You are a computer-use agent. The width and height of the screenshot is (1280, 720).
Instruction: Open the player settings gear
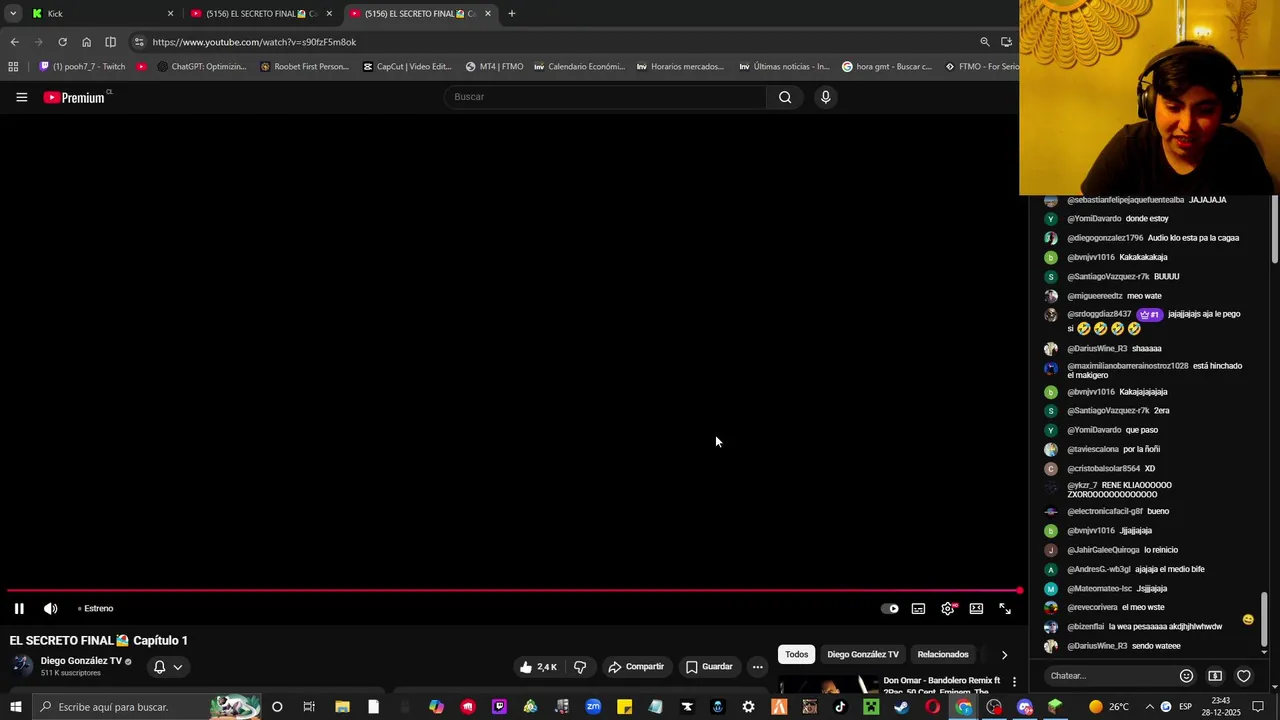click(x=947, y=608)
